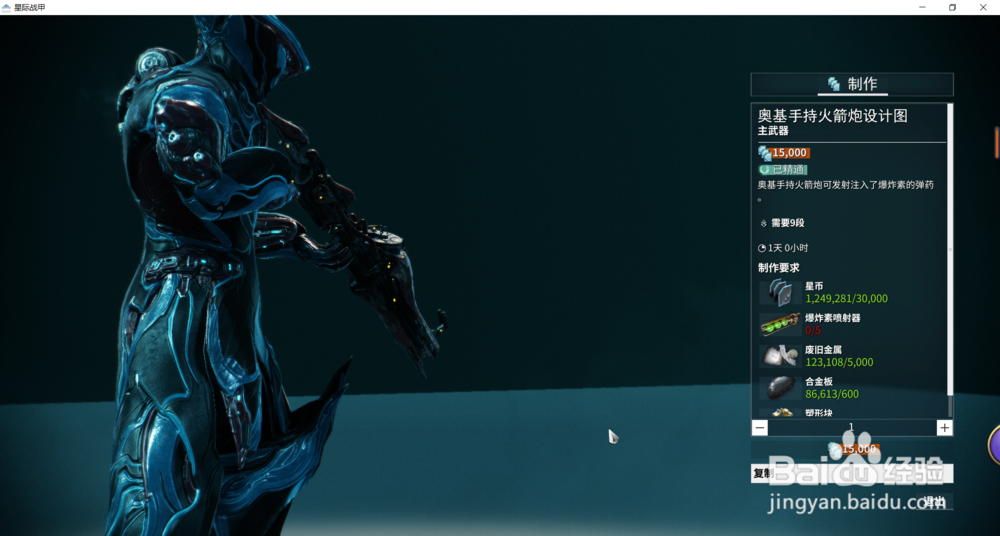This screenshot has height=536, width=1000.
Task: Click the clock icon beside 1天 0小时
Action: coord(761,248)
